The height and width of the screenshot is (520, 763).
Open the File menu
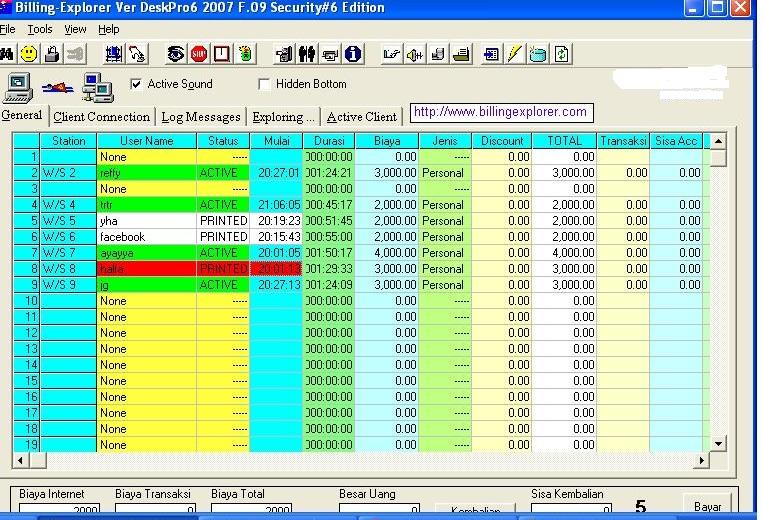click(x=7, y=29)
